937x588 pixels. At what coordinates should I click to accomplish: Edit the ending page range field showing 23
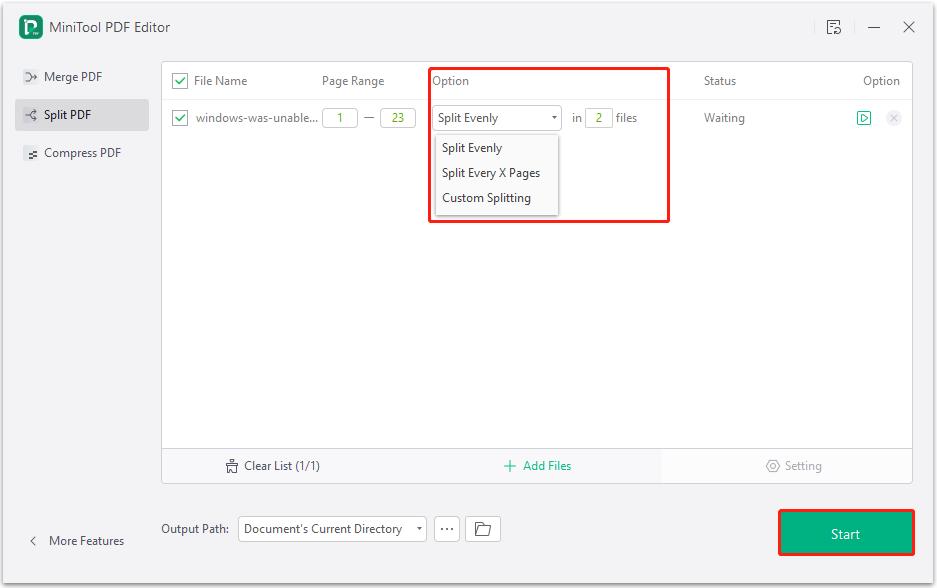coord(397,117)
